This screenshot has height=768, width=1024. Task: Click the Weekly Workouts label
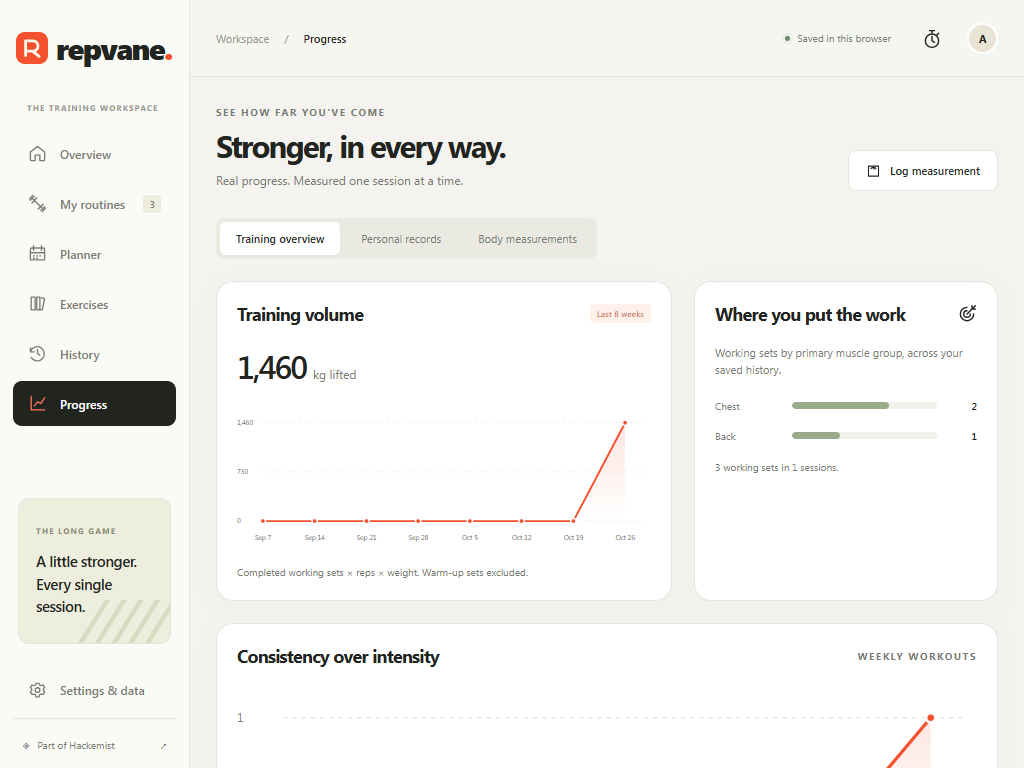pyautogui.click(x=917, y=656)
